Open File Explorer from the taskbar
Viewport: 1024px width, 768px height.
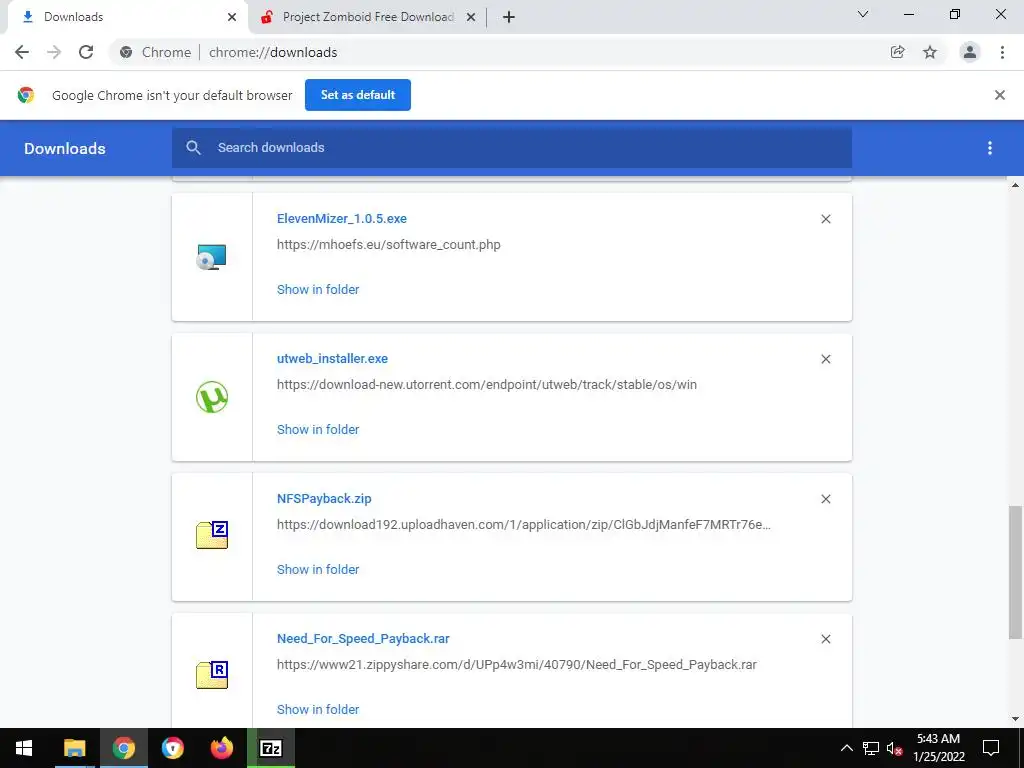pos(74,748)
